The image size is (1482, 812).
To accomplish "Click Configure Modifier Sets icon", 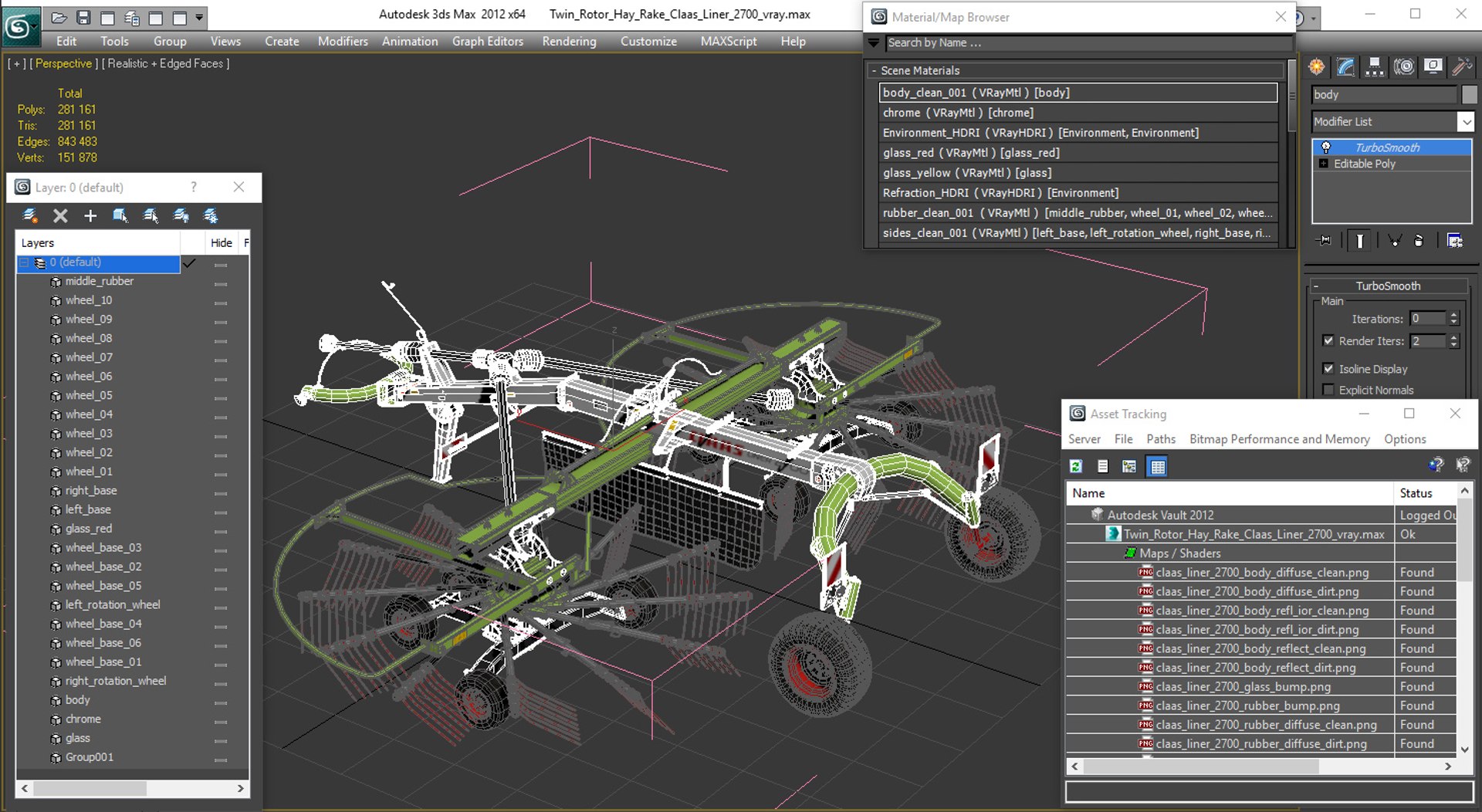I will tap(1455, 241).
